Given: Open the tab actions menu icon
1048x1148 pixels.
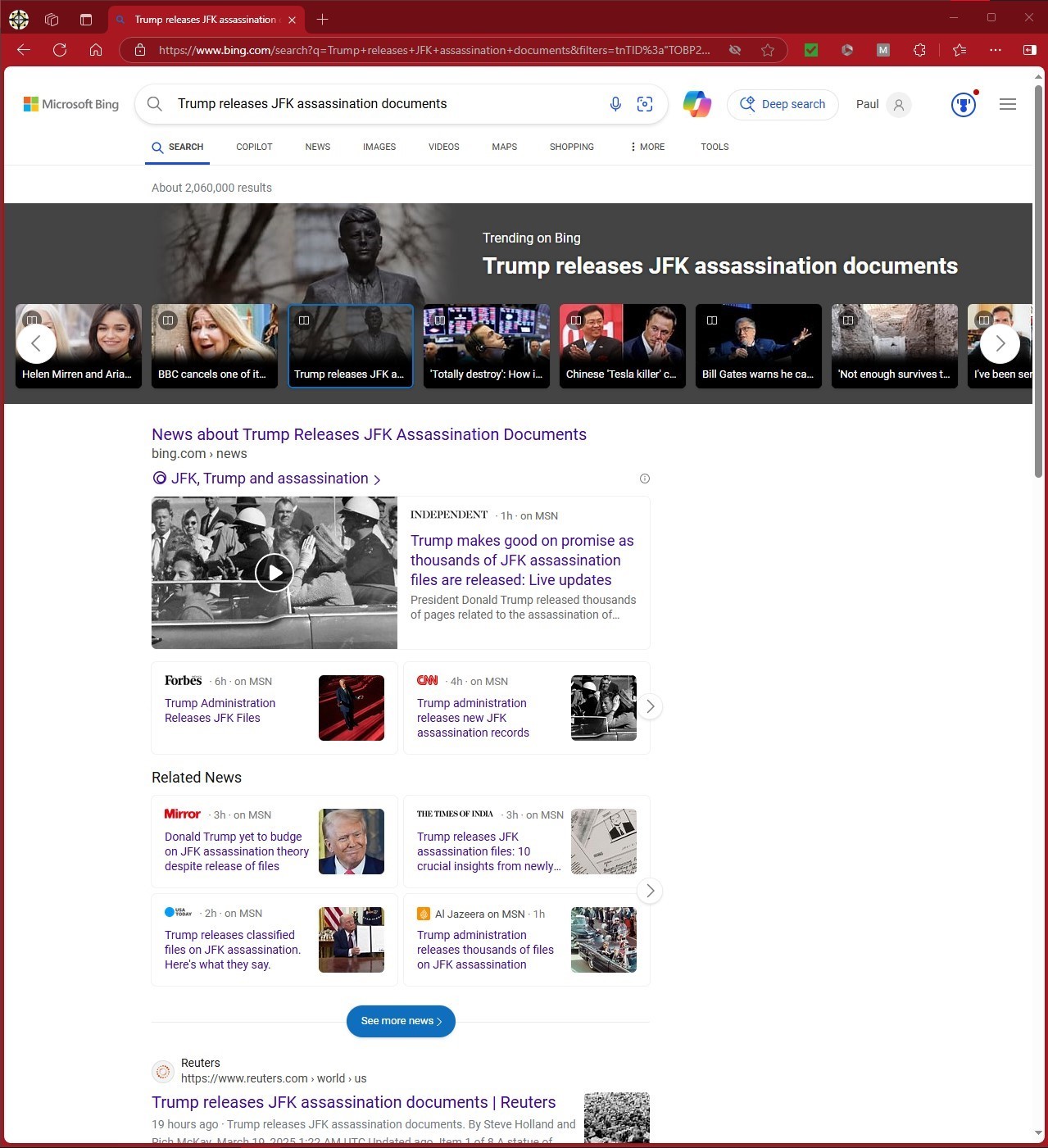Looking at the screenshot, I should point(86,19).
